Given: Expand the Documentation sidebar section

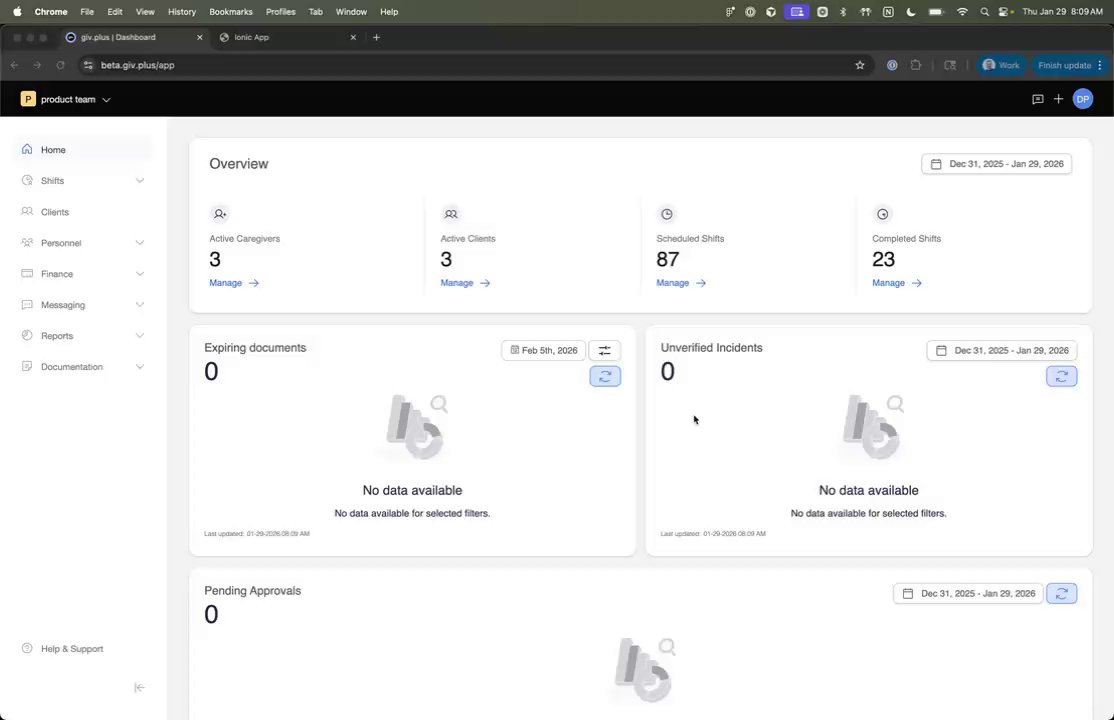Looking at the screenshot, I should (140, 366).
